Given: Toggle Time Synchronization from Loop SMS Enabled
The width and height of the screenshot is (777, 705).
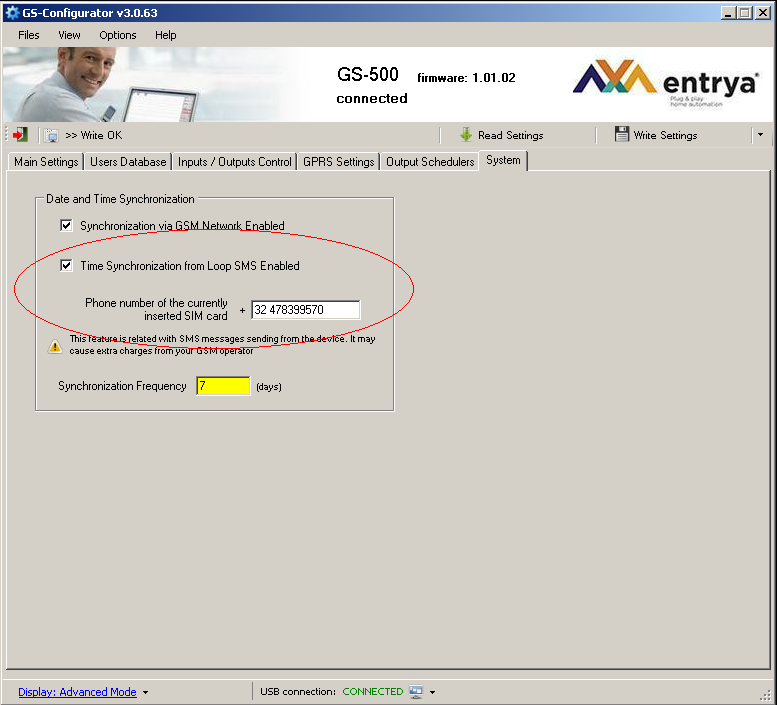Looking at the screenshot, I should pyautogui.click(x=66, y=266).
